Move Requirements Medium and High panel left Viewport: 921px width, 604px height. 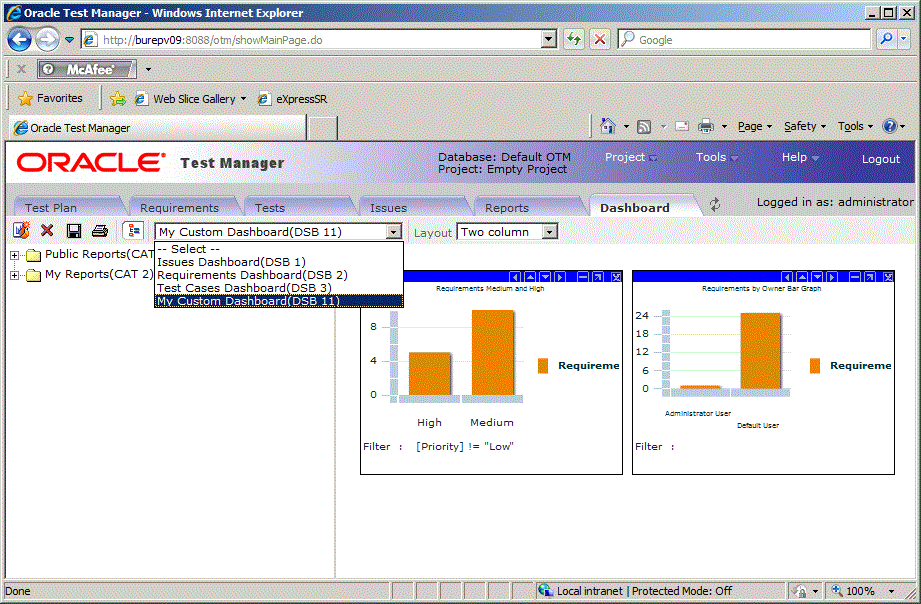click(515, 277)
